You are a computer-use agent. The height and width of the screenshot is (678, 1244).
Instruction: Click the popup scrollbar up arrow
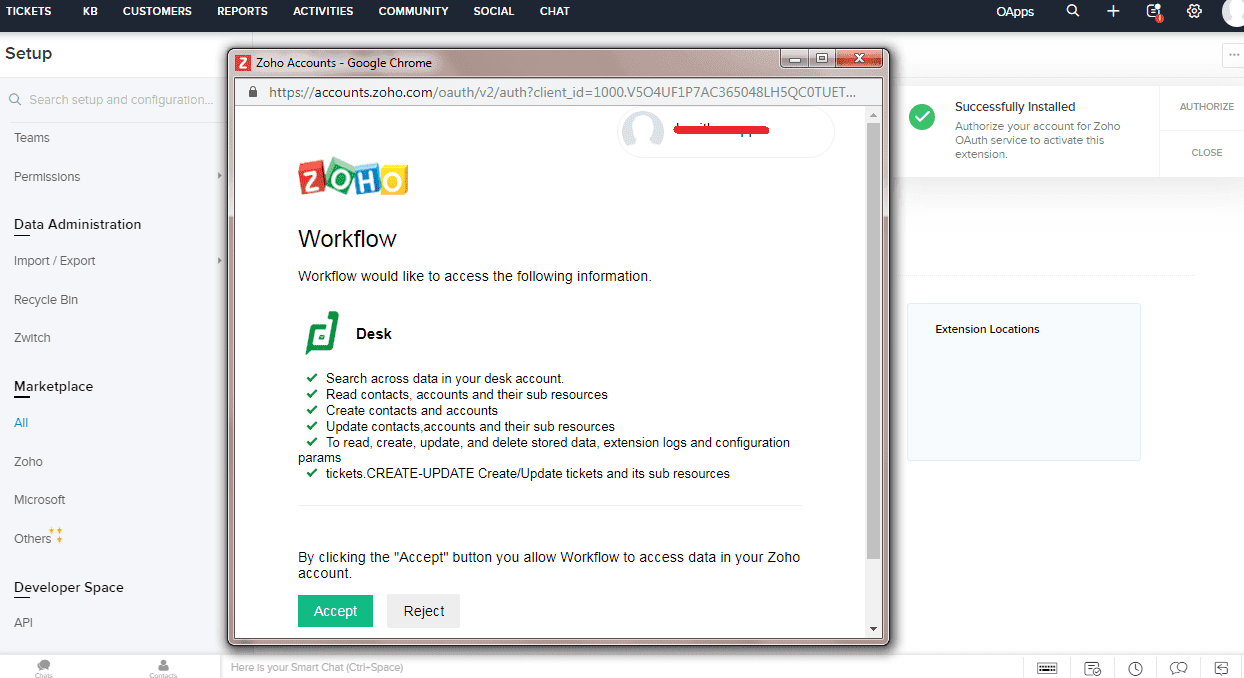point(873,115)
